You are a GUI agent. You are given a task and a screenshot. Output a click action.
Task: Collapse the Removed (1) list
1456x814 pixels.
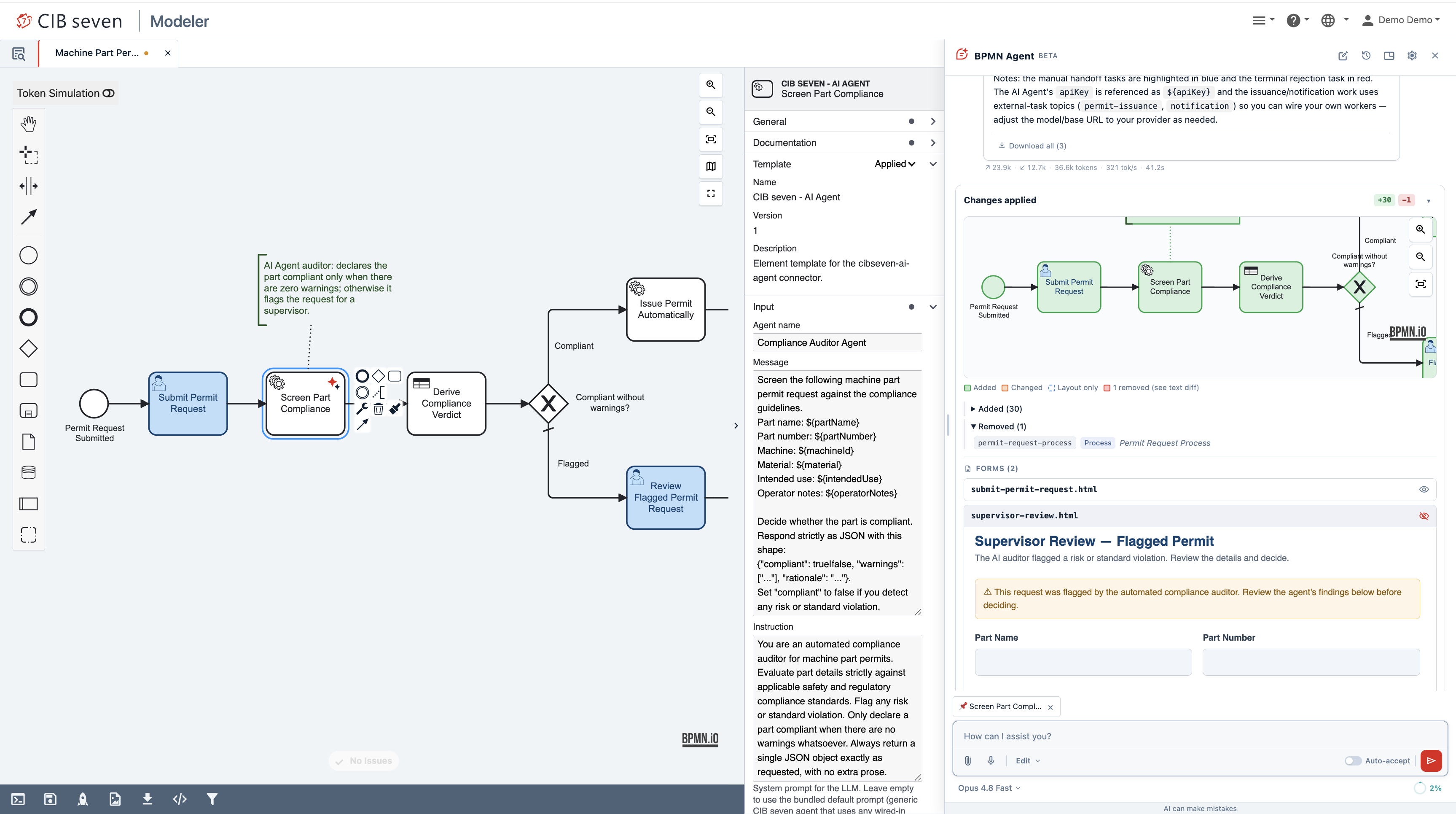pos(998,426)
